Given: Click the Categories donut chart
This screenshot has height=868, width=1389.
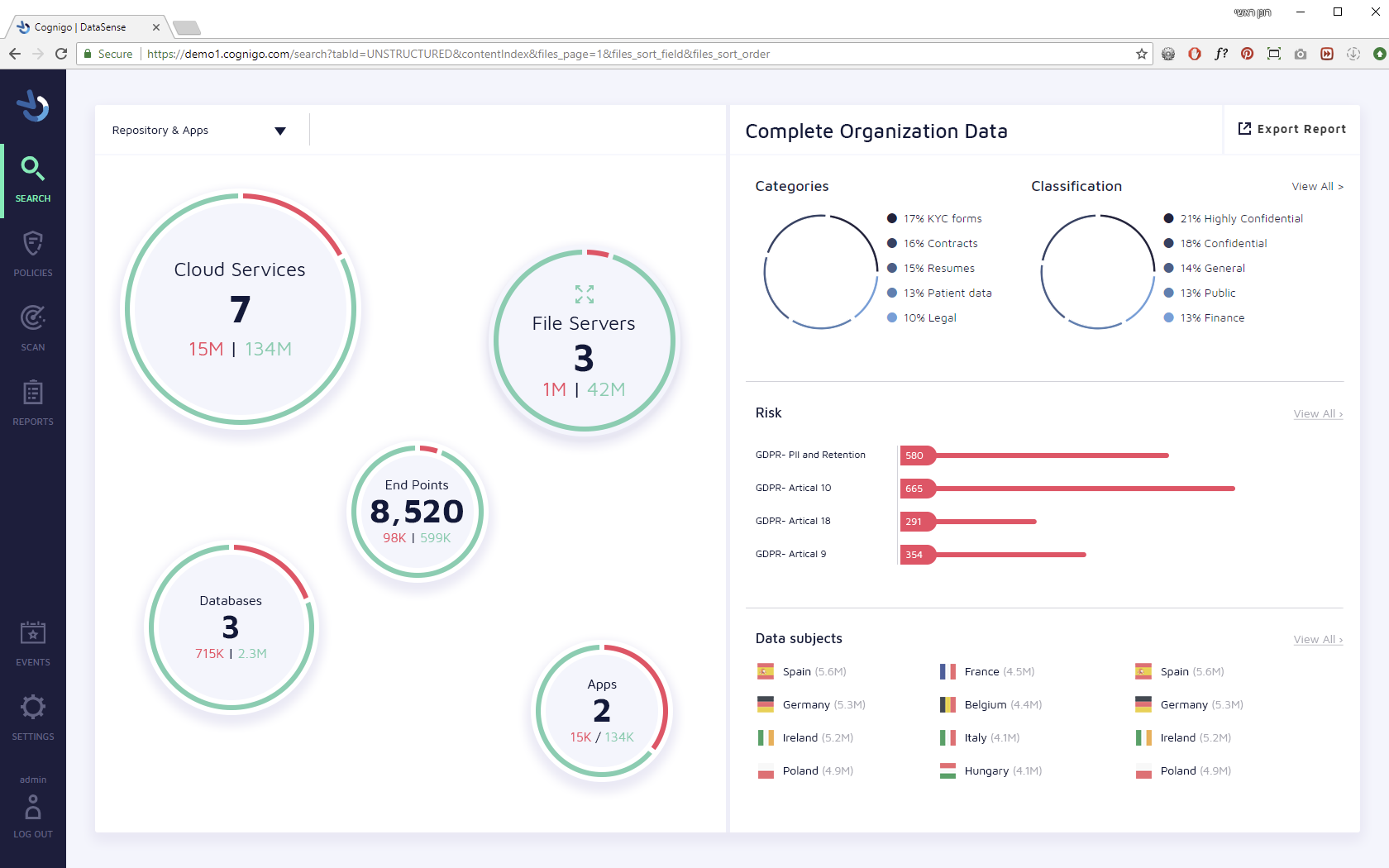Looking at the screenshot, I should coord(821,271).
